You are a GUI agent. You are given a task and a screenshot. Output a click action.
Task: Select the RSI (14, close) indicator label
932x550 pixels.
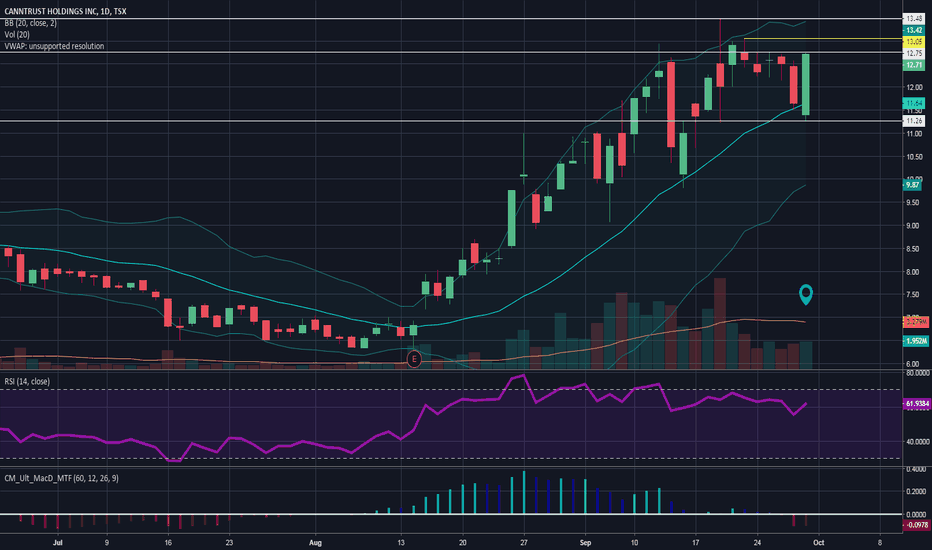(x=27, y=381)
